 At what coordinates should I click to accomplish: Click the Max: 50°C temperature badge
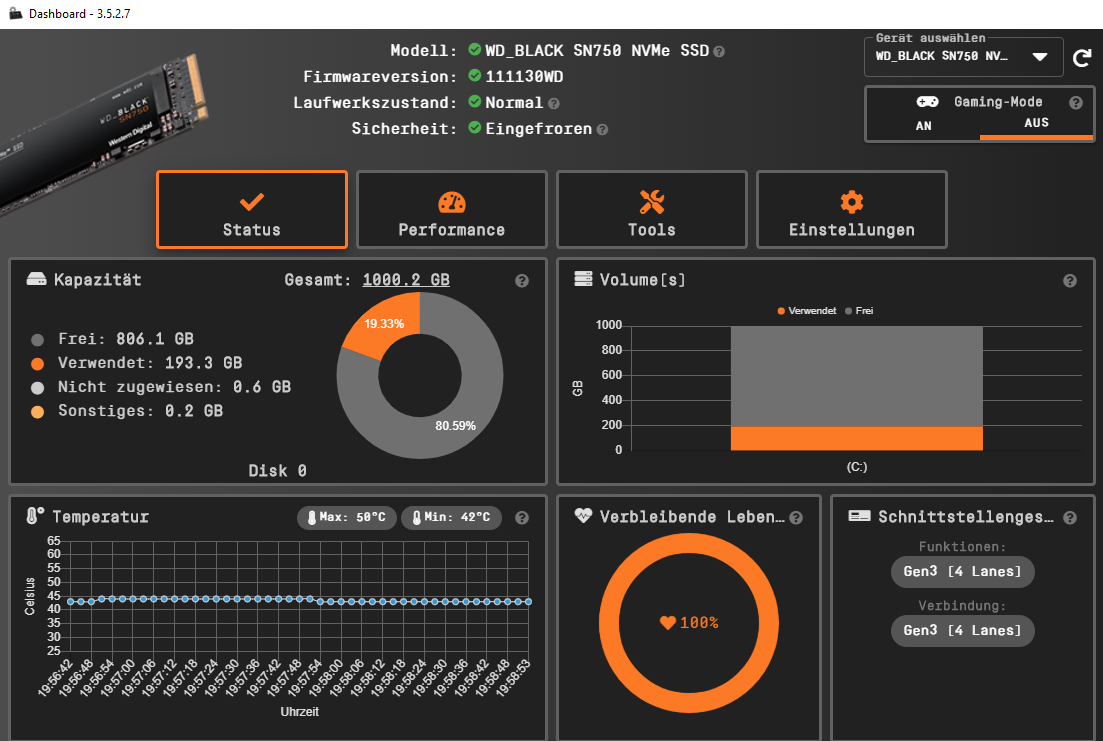(x=347, y=518)
